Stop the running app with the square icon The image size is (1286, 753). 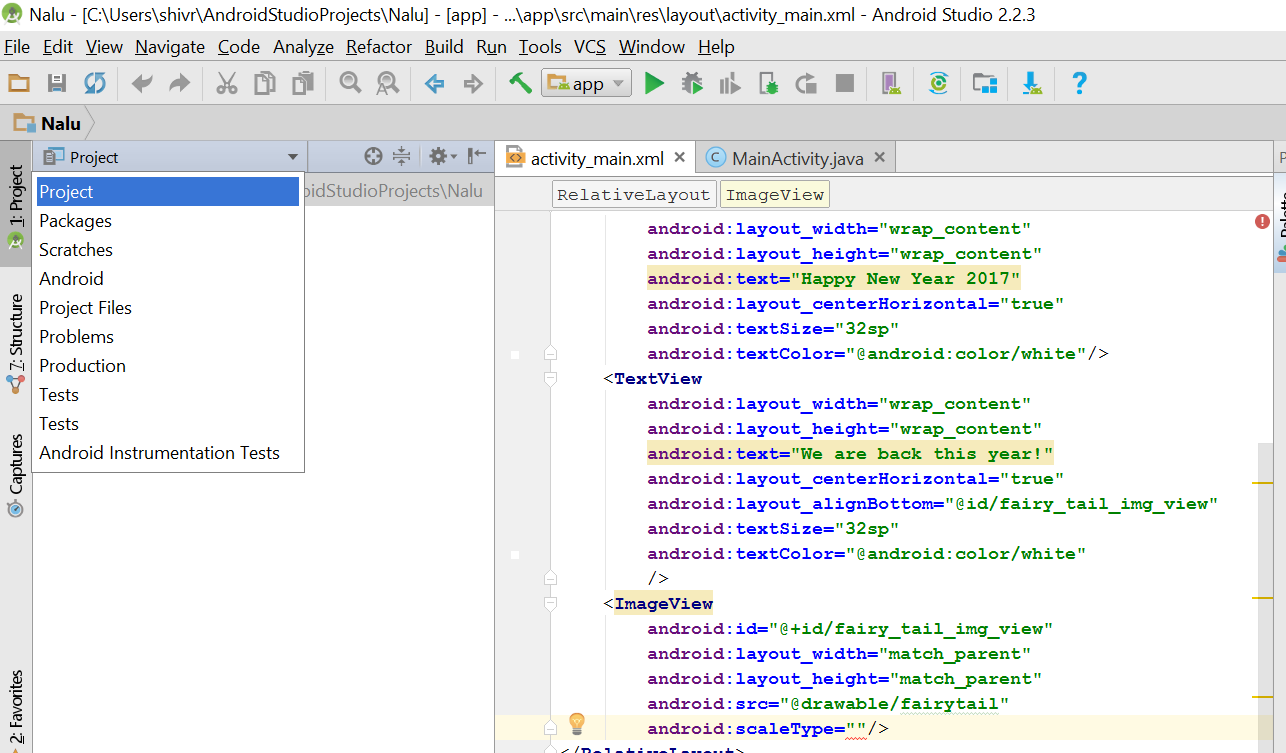coord(845,84)
